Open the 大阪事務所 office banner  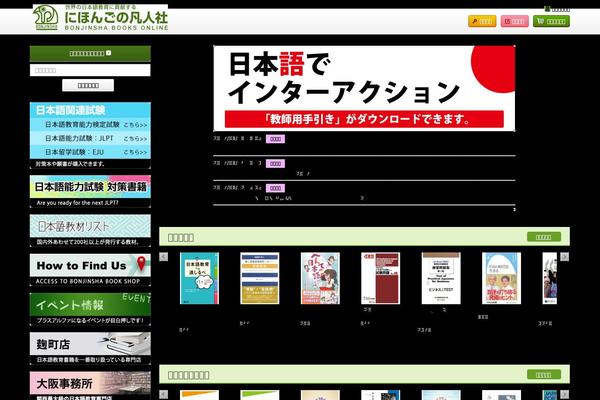90,386
